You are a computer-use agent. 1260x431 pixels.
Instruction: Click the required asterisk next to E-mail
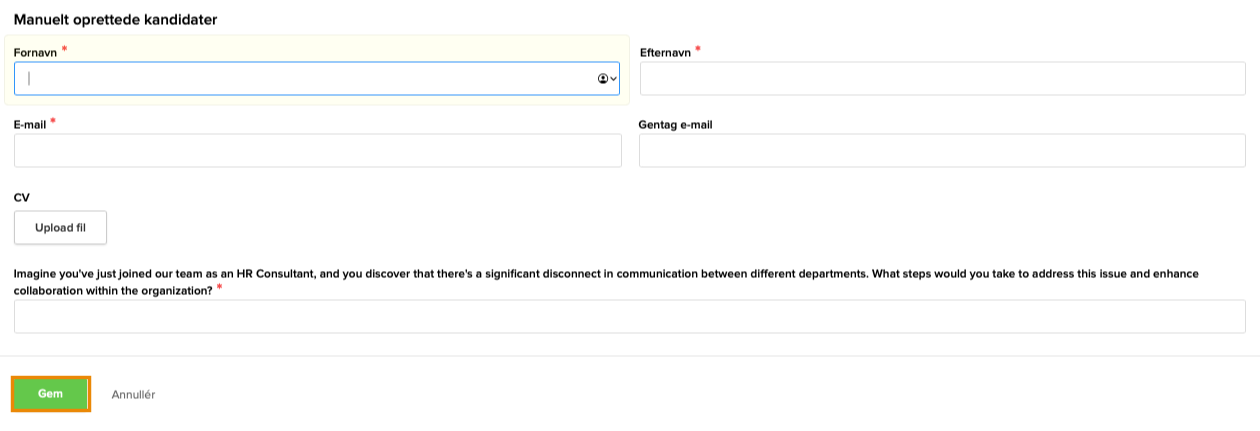pyautogui.click(x=53, y=122)
